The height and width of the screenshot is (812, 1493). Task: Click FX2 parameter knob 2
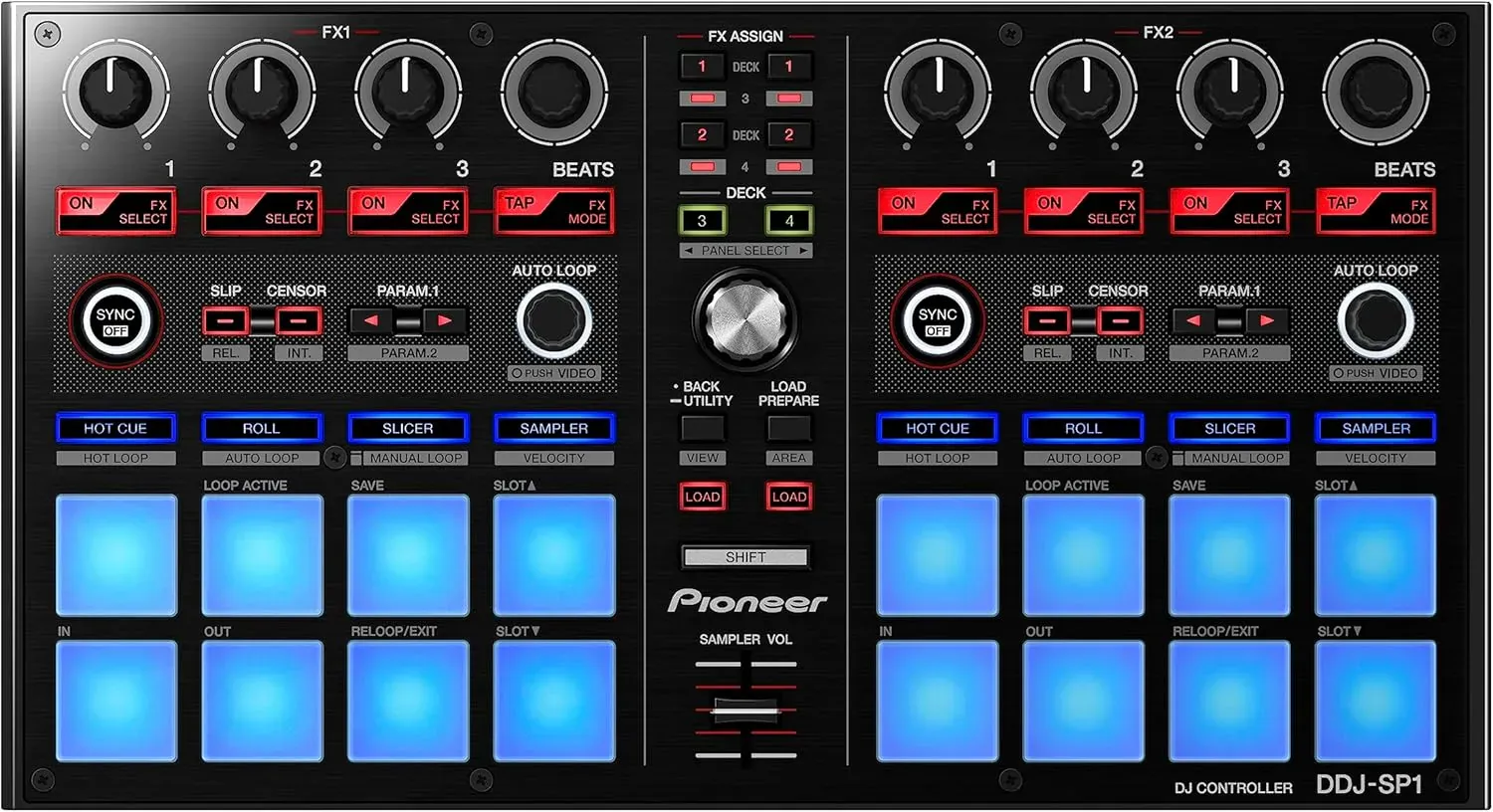click(x=1084, y=92)
